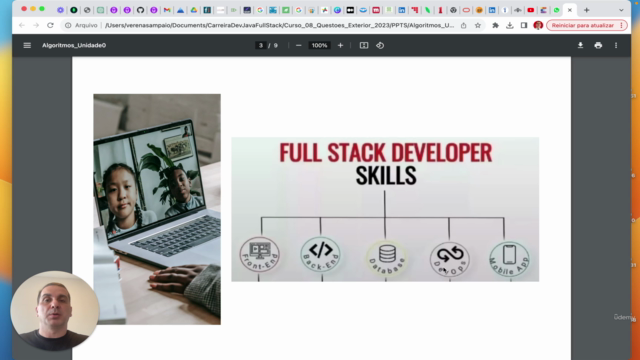Click the laptop video call photo on slide

[157, 209]
